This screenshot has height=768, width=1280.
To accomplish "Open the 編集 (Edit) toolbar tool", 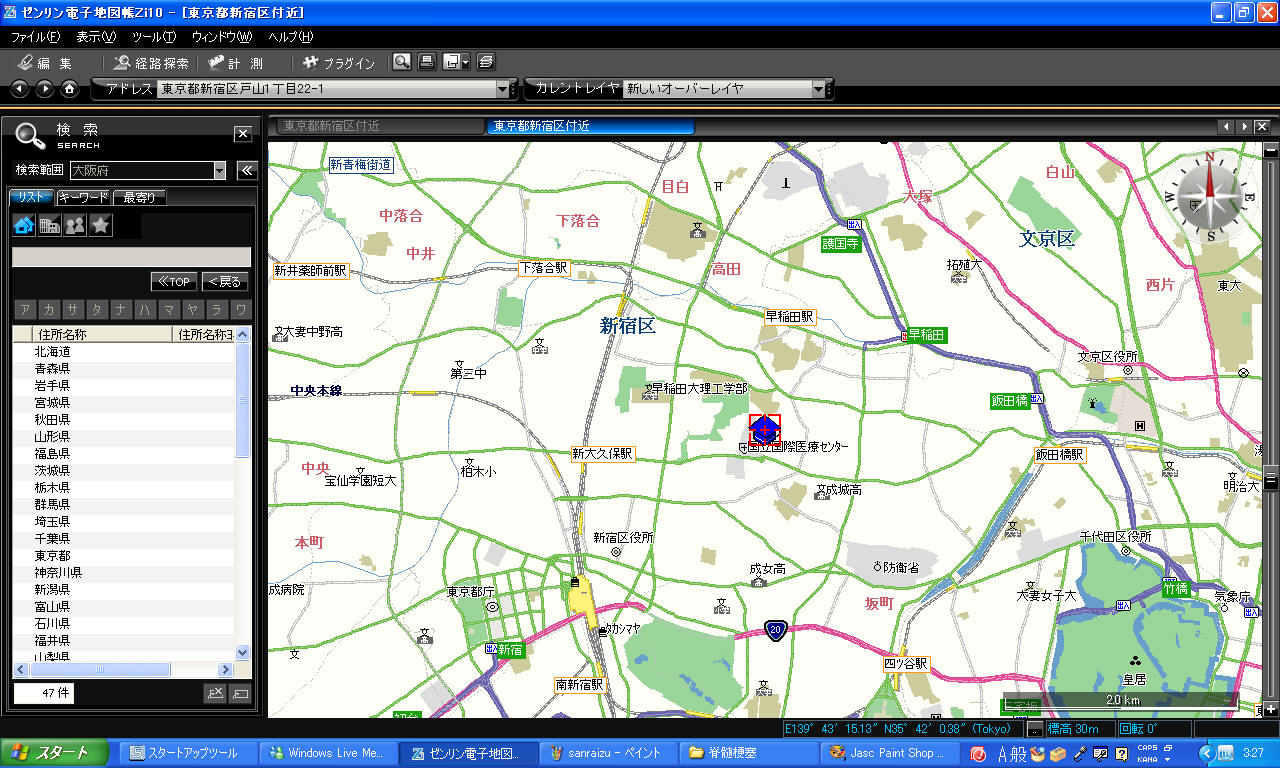I will tap(46, 63).
